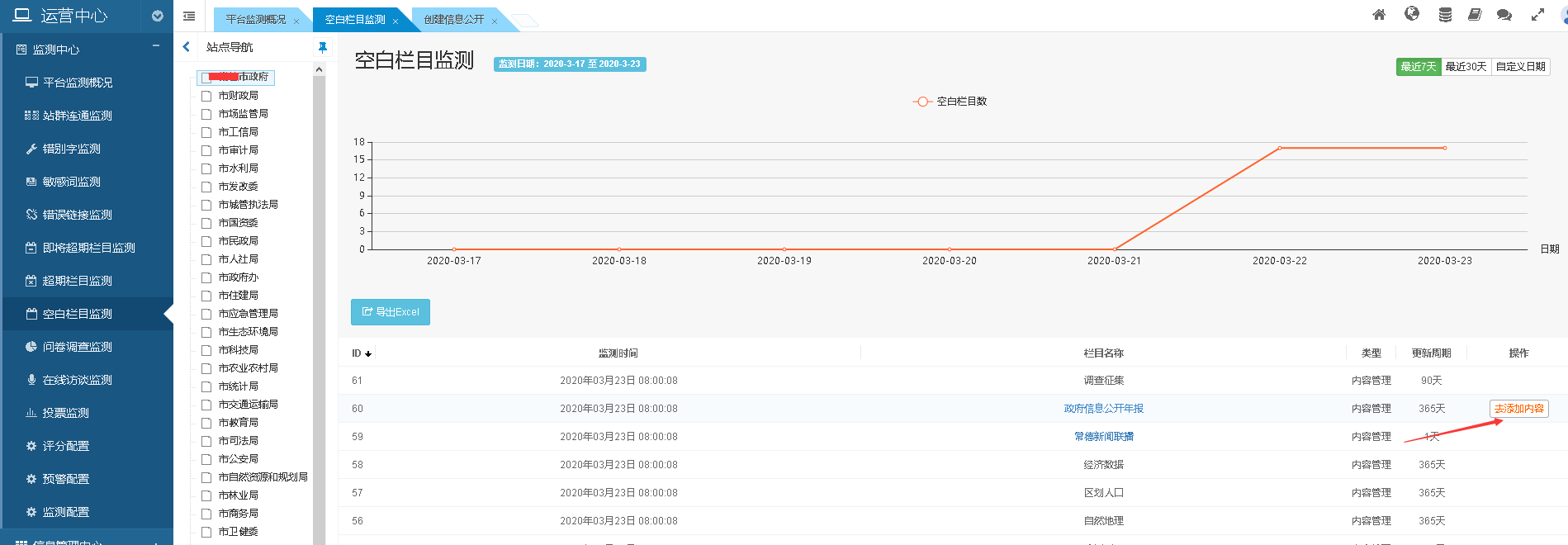Screen dimensions: 1568x545
Task: Open the book icon in header
Action: (1475, 15)
